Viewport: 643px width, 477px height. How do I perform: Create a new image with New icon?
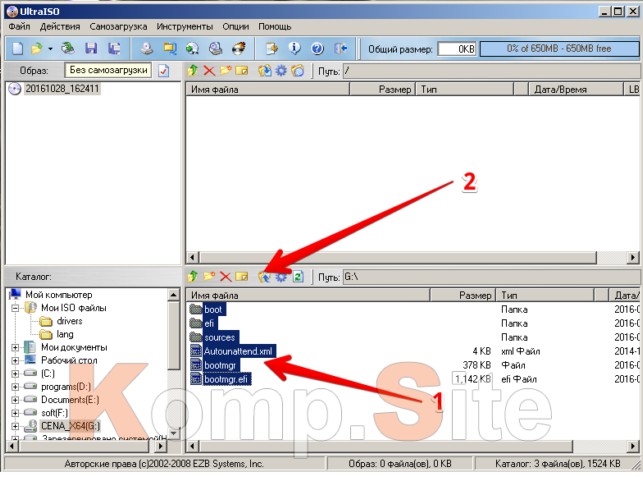click(x=18, y=48)
